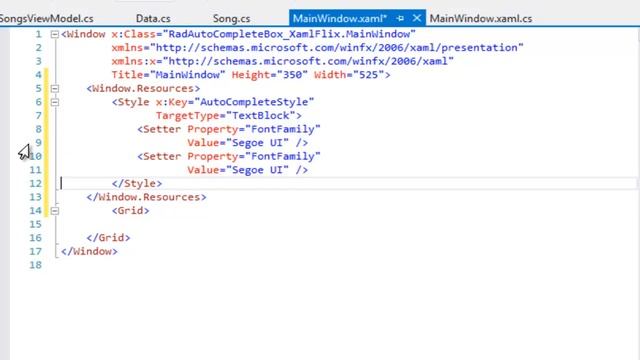The width and height of the screenshot is (640, 360).
Task: Switch to the SongsViewModel.cs tab
Action: coord(46,19)
